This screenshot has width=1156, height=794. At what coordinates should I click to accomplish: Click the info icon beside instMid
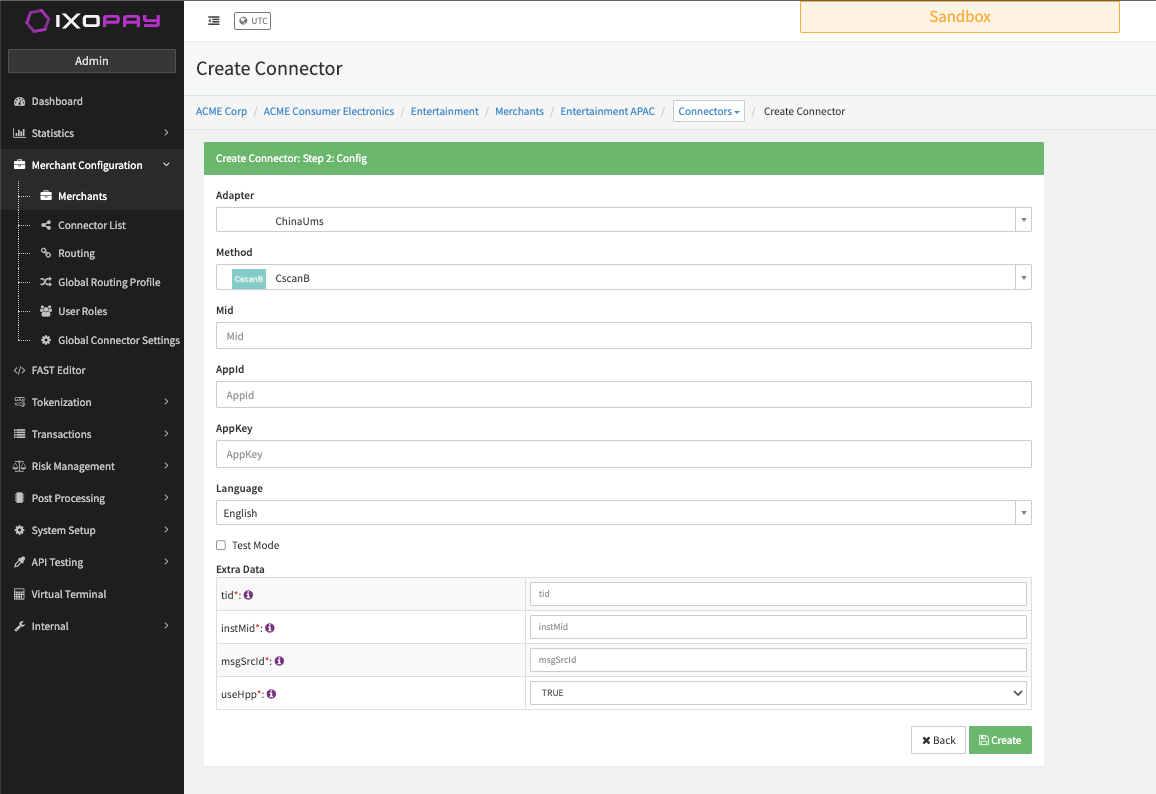[x=270, y=628]
